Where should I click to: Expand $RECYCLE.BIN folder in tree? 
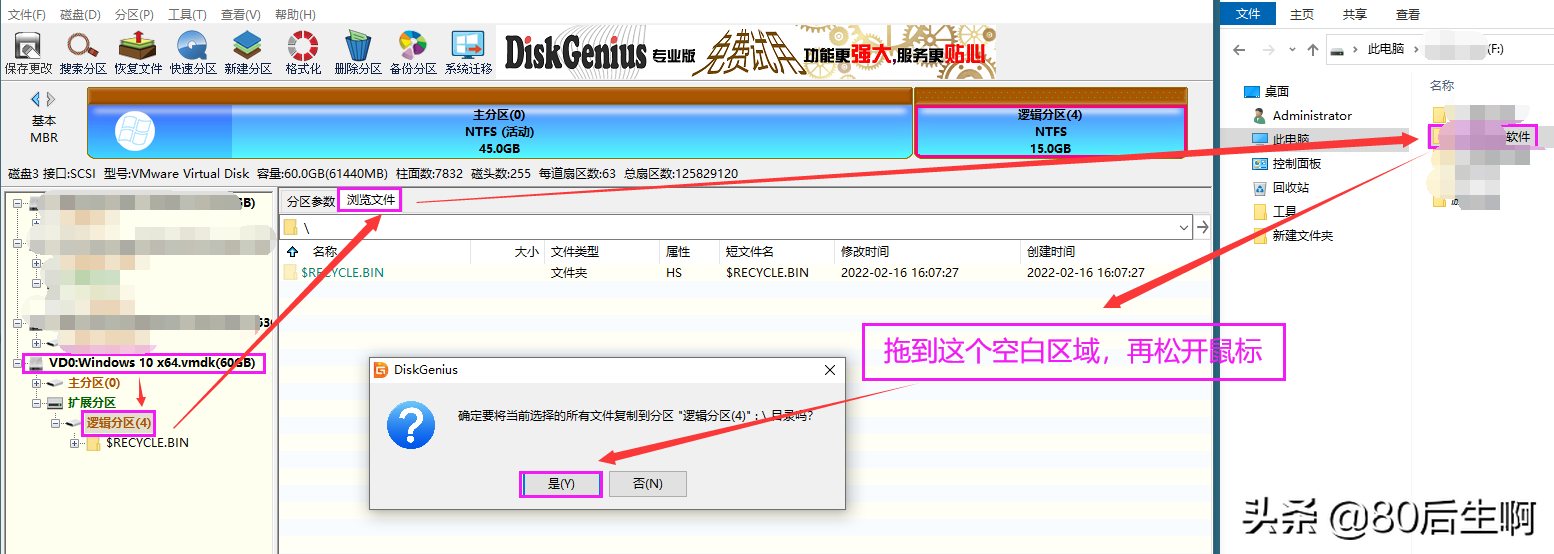pos(74,443)
